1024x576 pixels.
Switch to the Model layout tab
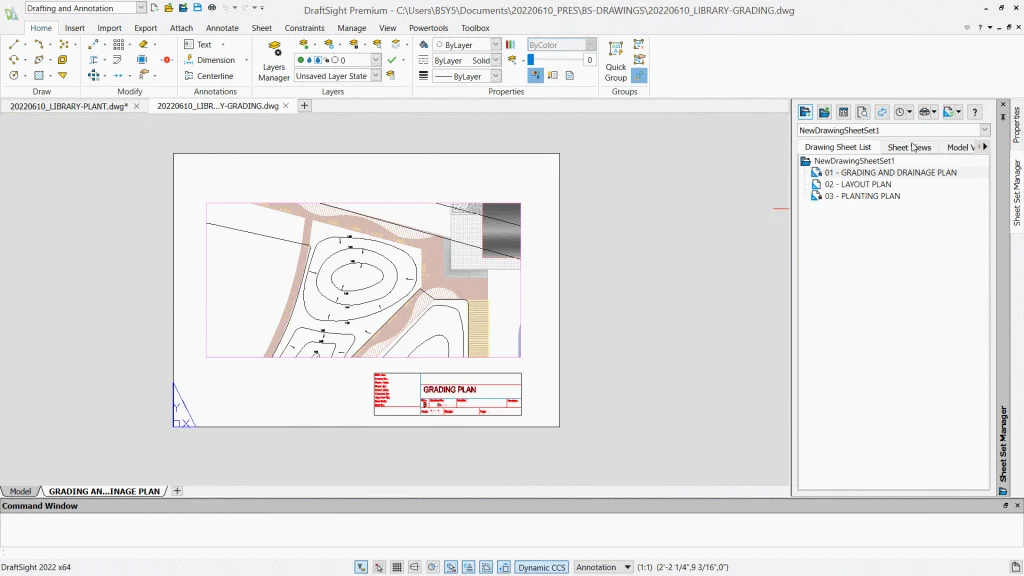pos(20,491)
